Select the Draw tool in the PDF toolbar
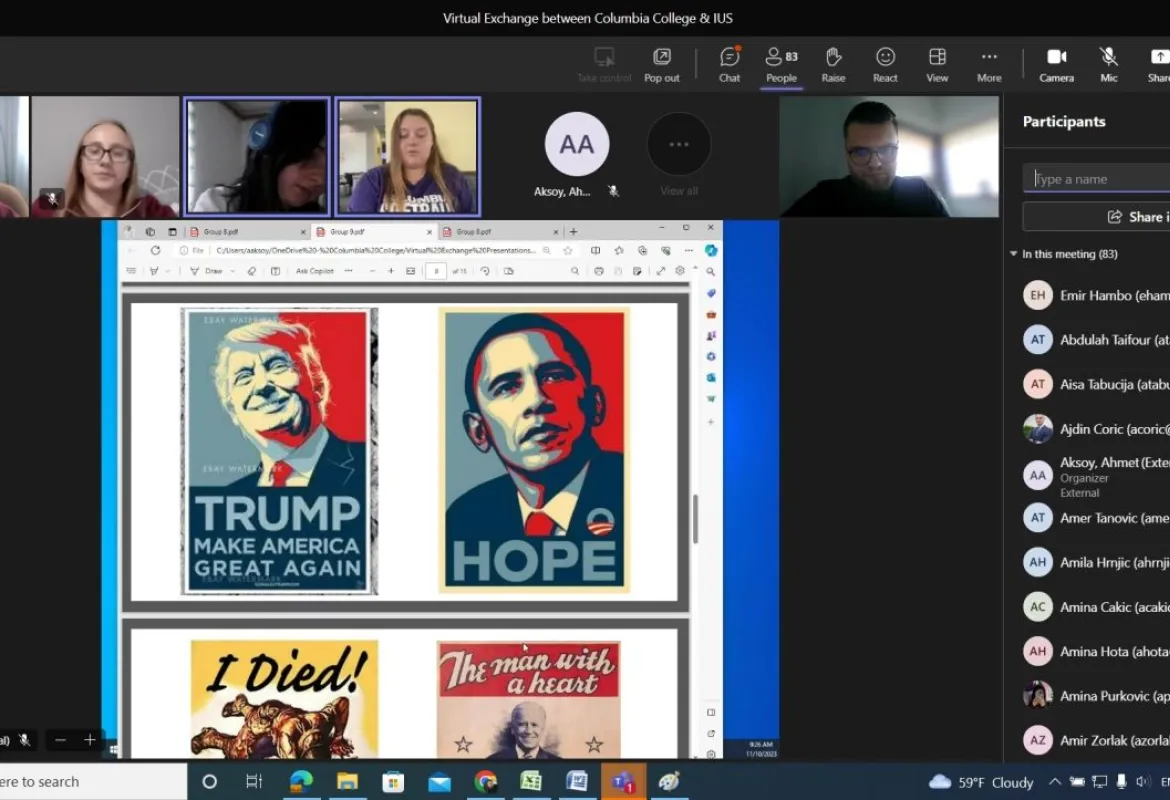The height and width of the screenshot is (800, 1170). point(210,270)
